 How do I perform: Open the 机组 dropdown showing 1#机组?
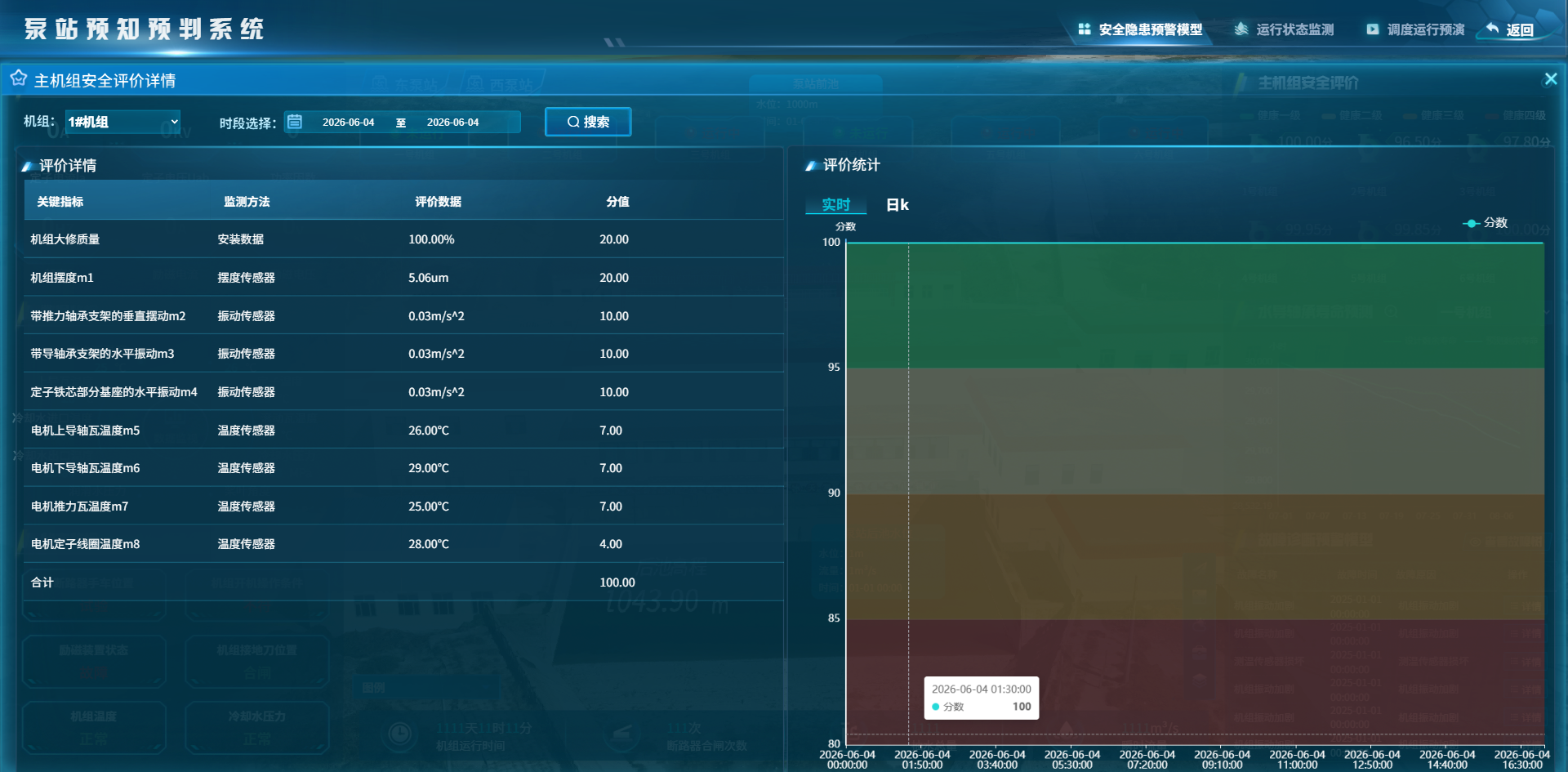click(122, 122)
